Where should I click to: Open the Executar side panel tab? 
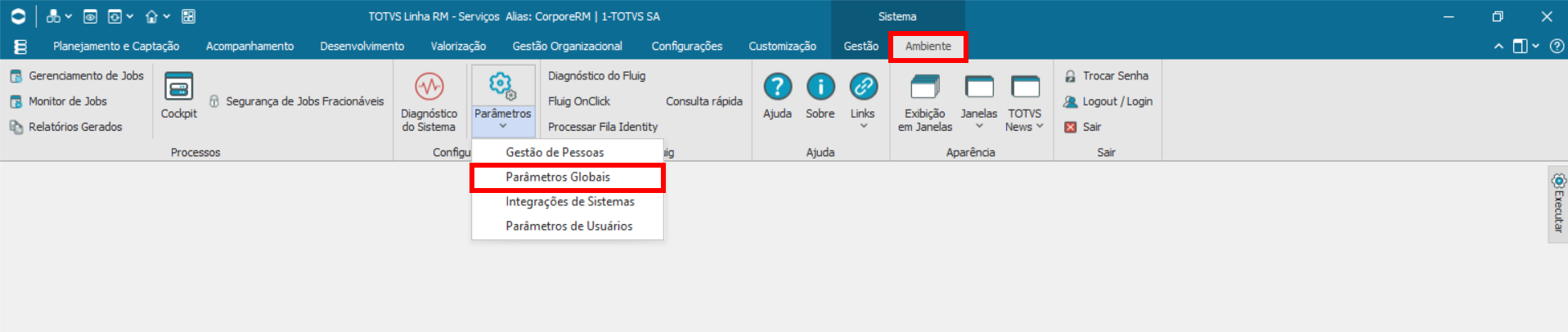click(x=1558, y=204)
